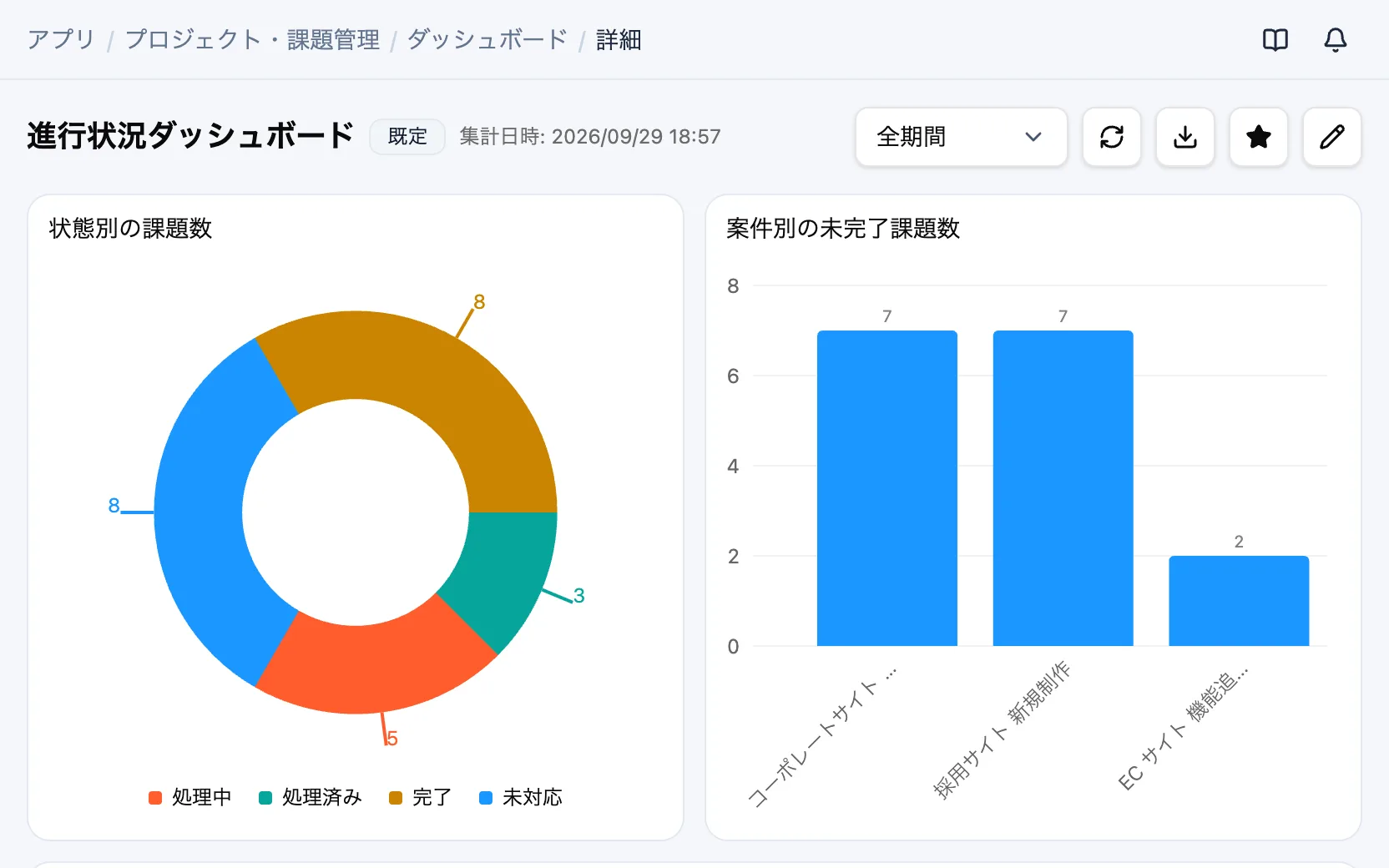This screenshot has width=1389, height=868.
Task: Toggle 未対応 legend item
Action: tap(521, 798)
